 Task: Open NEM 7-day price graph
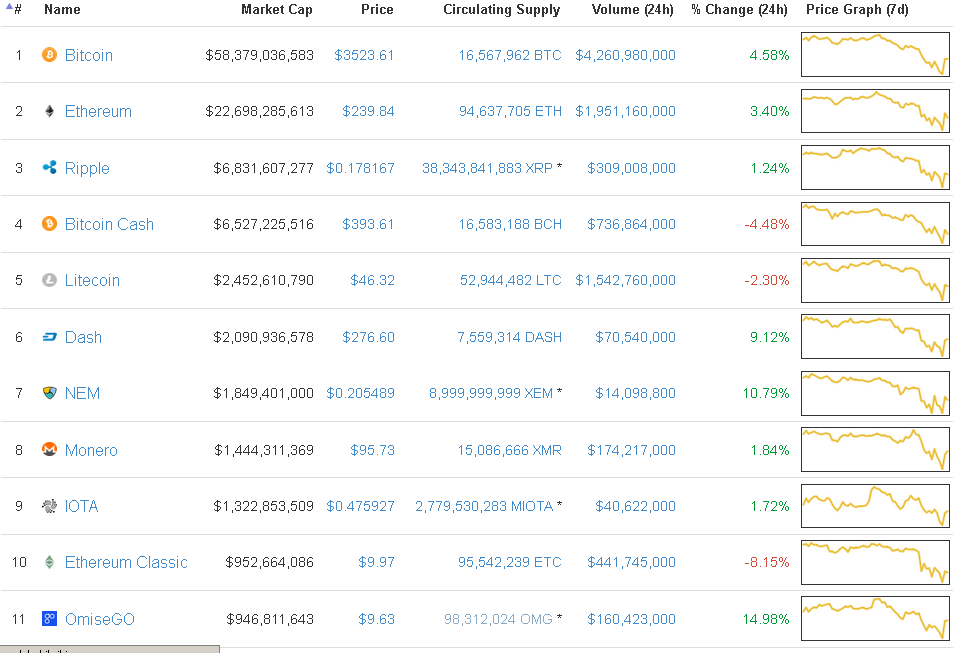click(875, 393)
